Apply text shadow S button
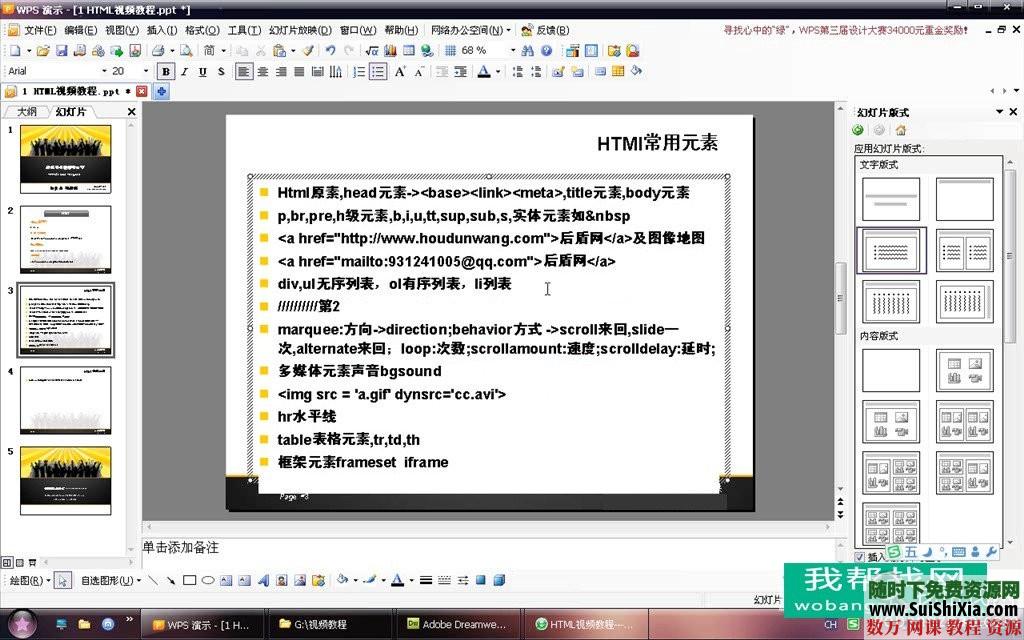The image size is (1024, 640). point(221,71)
